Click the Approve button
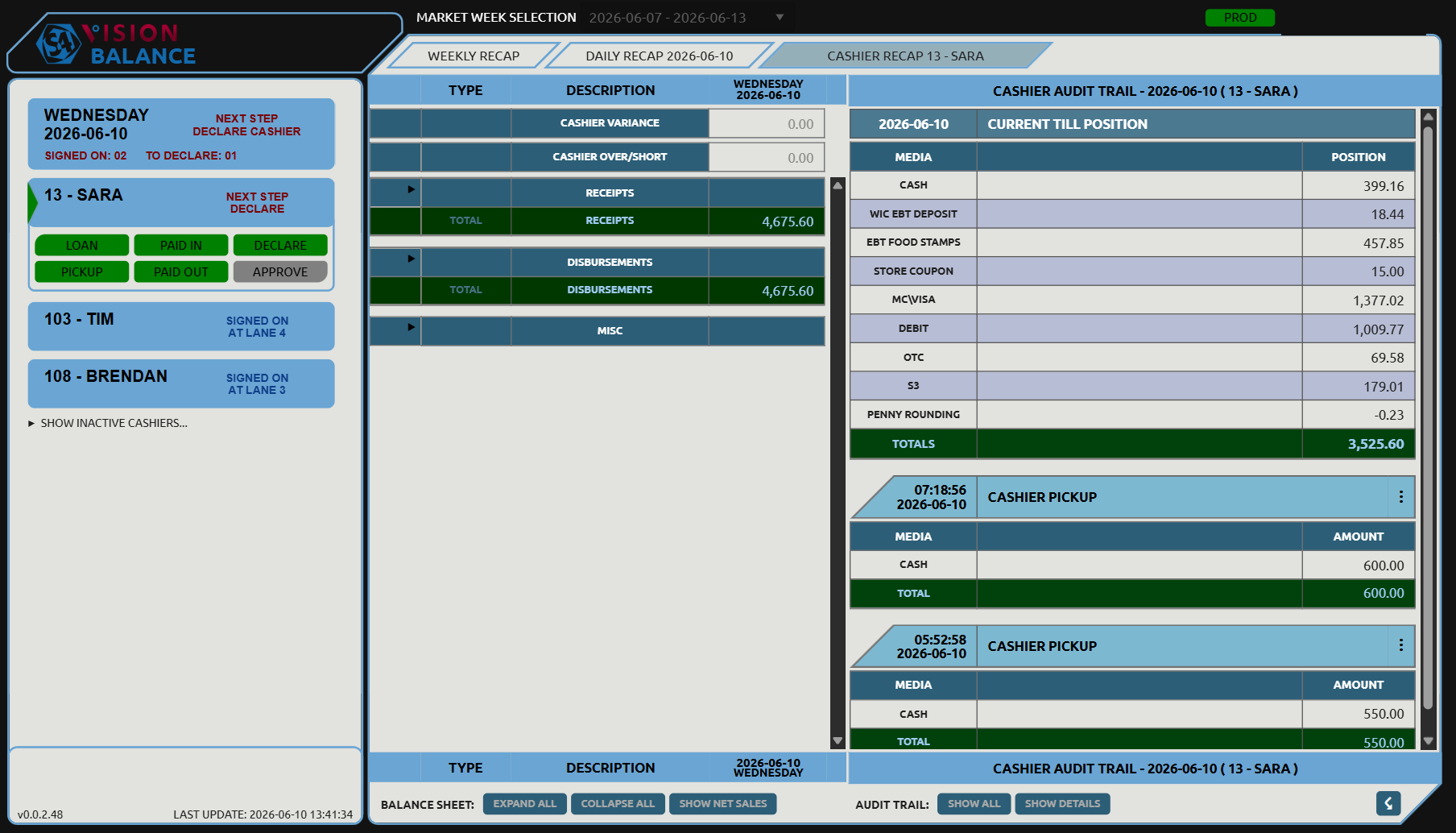The width and height of the screenshot is (1456, 833). click(x=280, y=271)
